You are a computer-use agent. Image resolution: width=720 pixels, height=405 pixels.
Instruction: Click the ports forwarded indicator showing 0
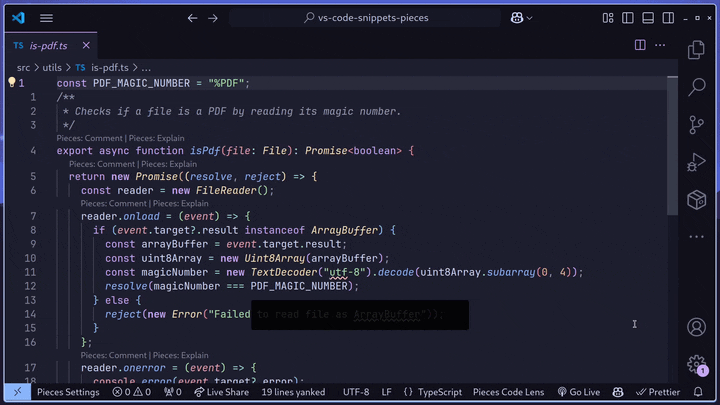[173, 392]
